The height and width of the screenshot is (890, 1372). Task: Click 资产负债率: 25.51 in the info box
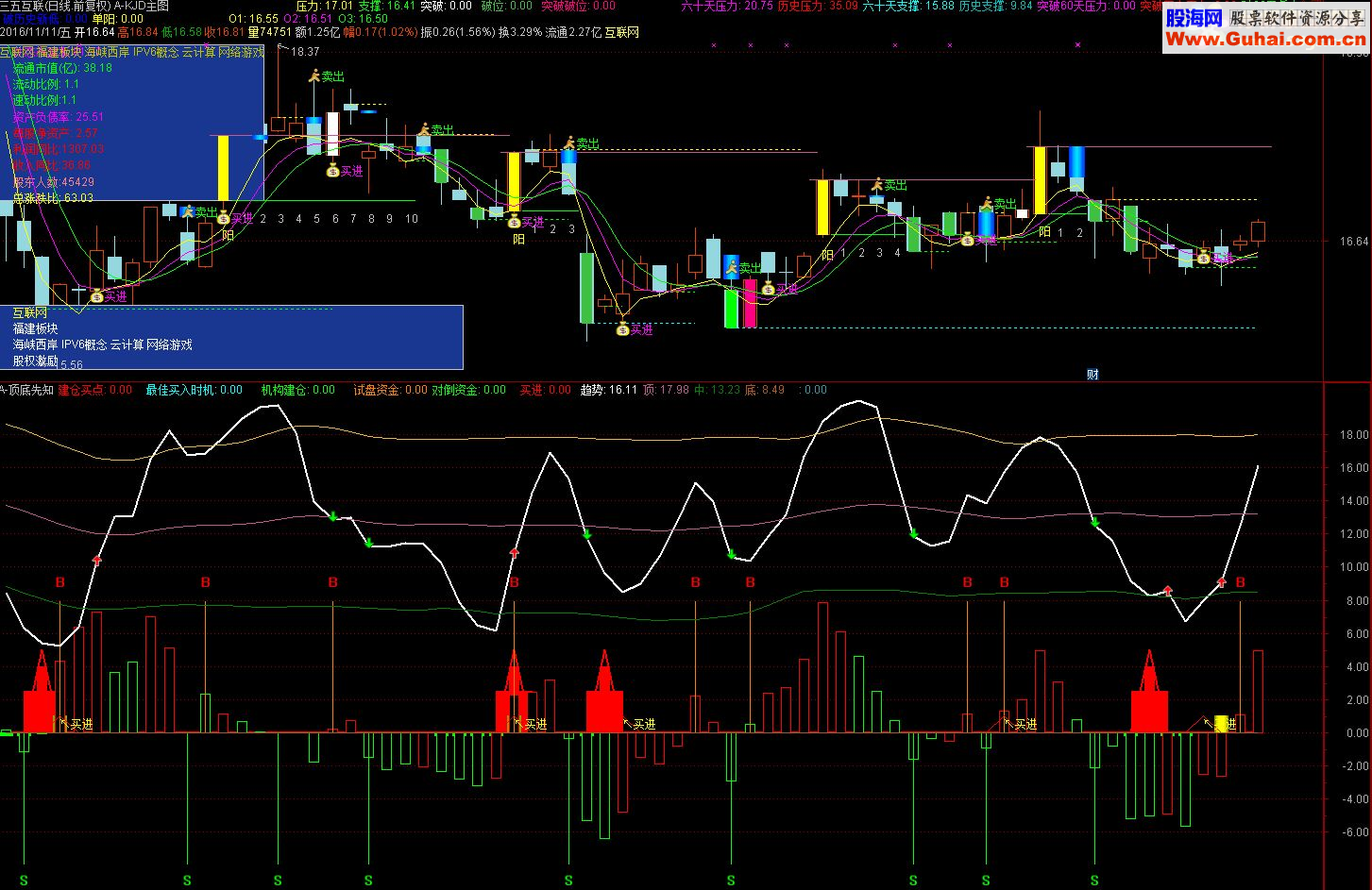coord(58,117)
